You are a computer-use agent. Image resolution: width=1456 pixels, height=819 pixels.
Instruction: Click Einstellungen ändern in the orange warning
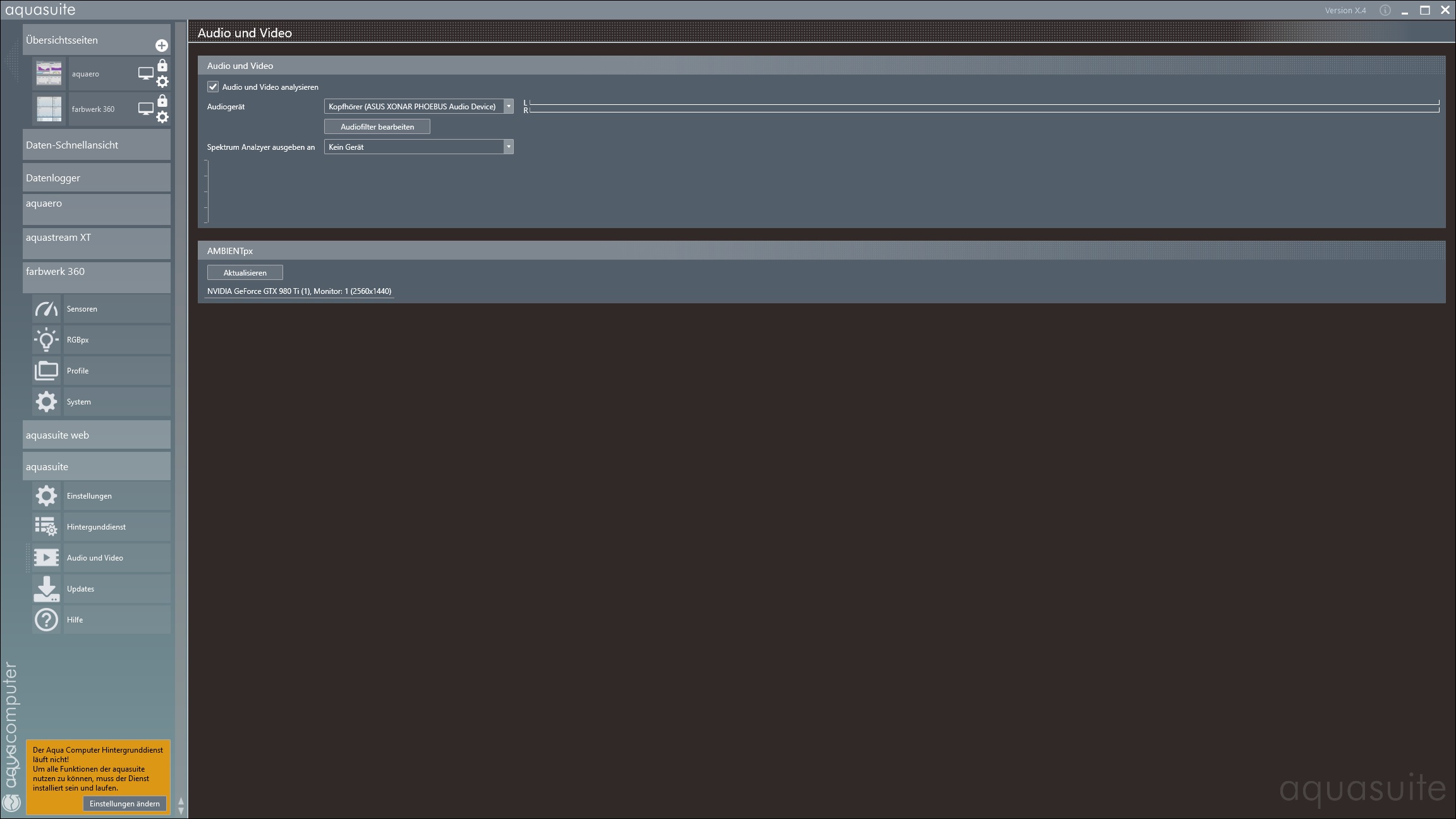pyautogui.click(x=124, y=804)
